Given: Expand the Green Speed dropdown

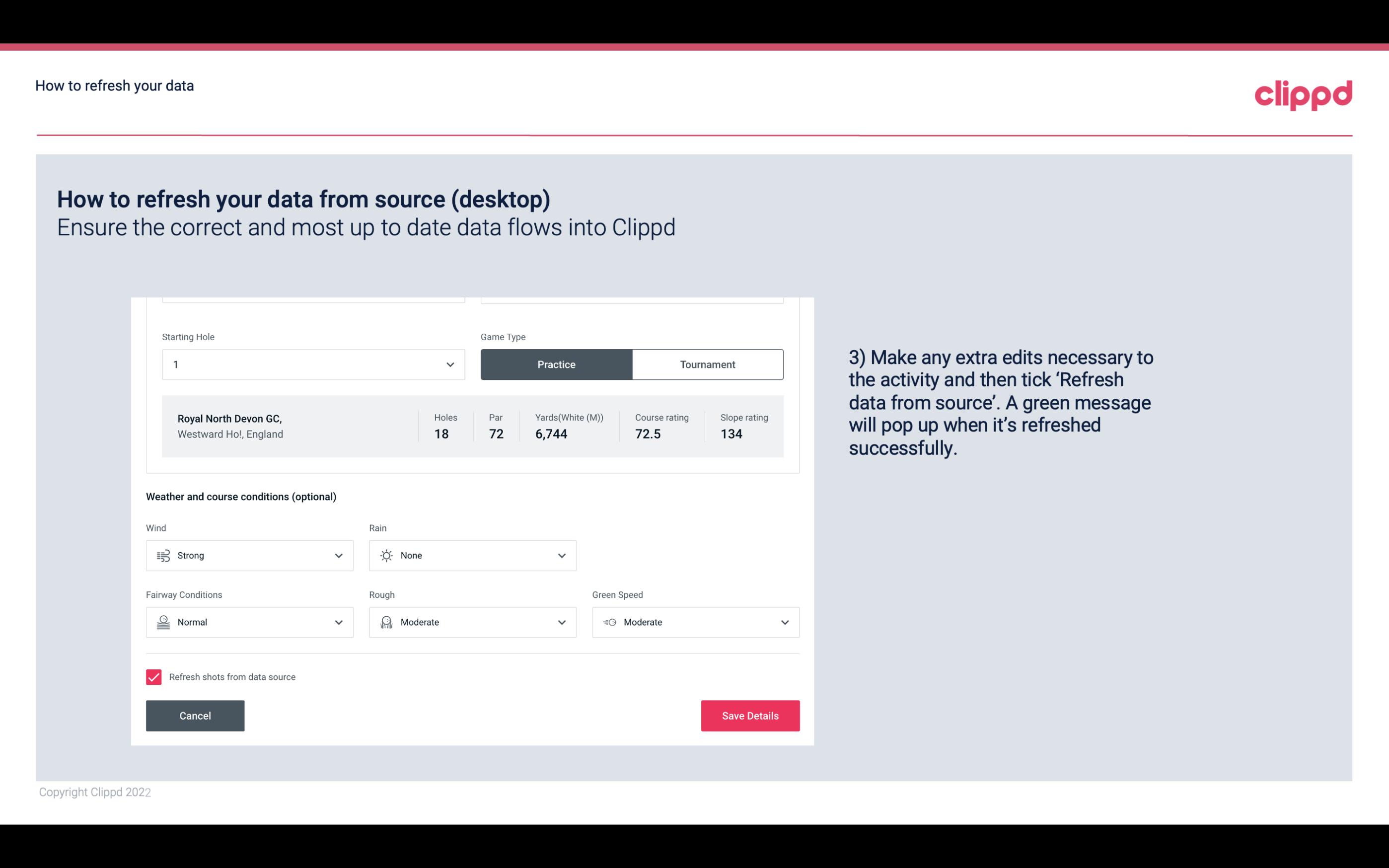Looking at the screenshot, I should tap(785, 622).
